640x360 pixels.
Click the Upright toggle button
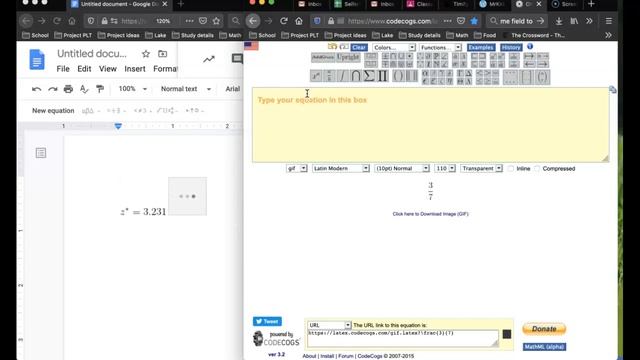pos(348,58)
